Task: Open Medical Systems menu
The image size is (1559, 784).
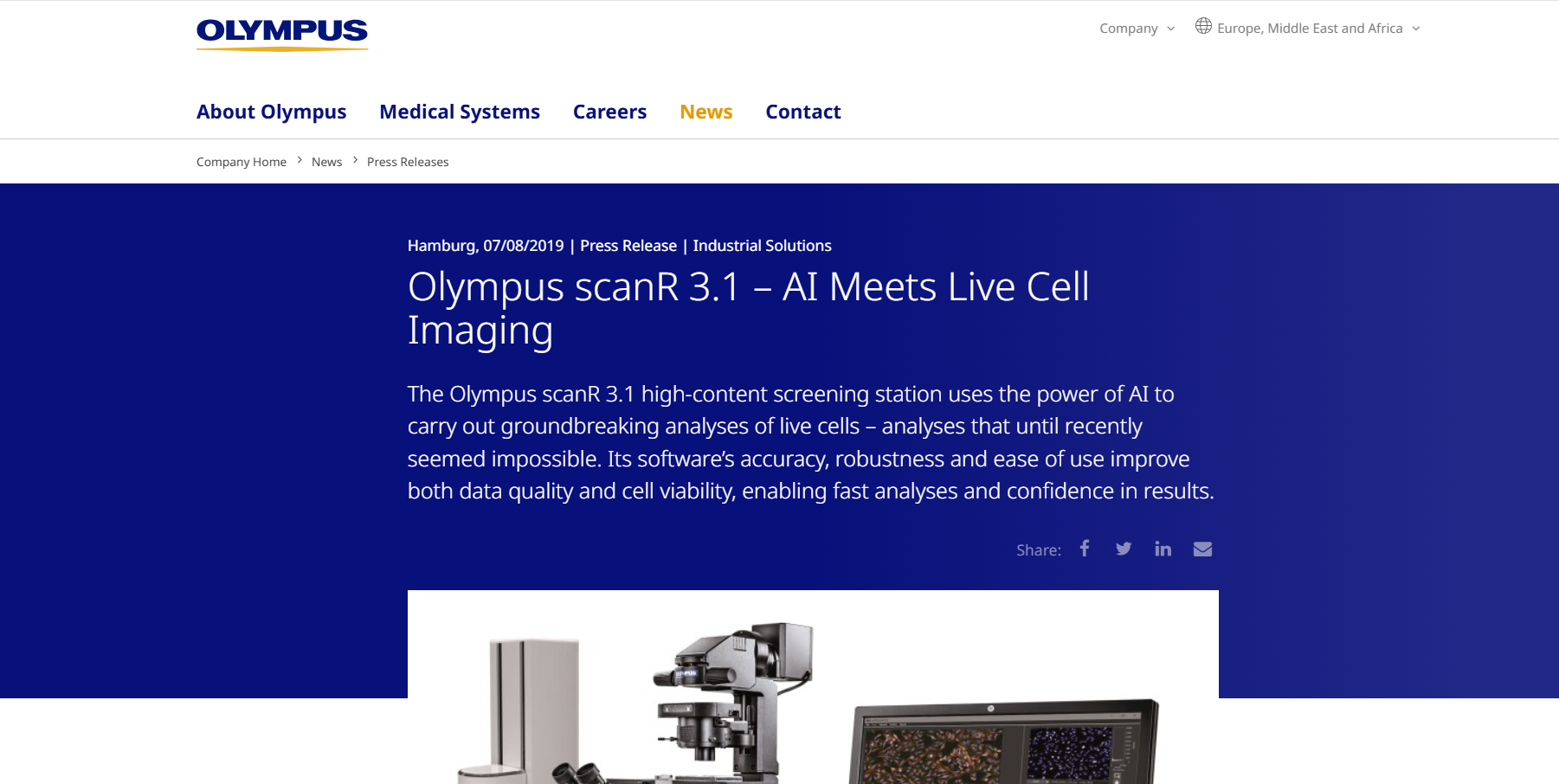Action: click(x=460, y=112)
